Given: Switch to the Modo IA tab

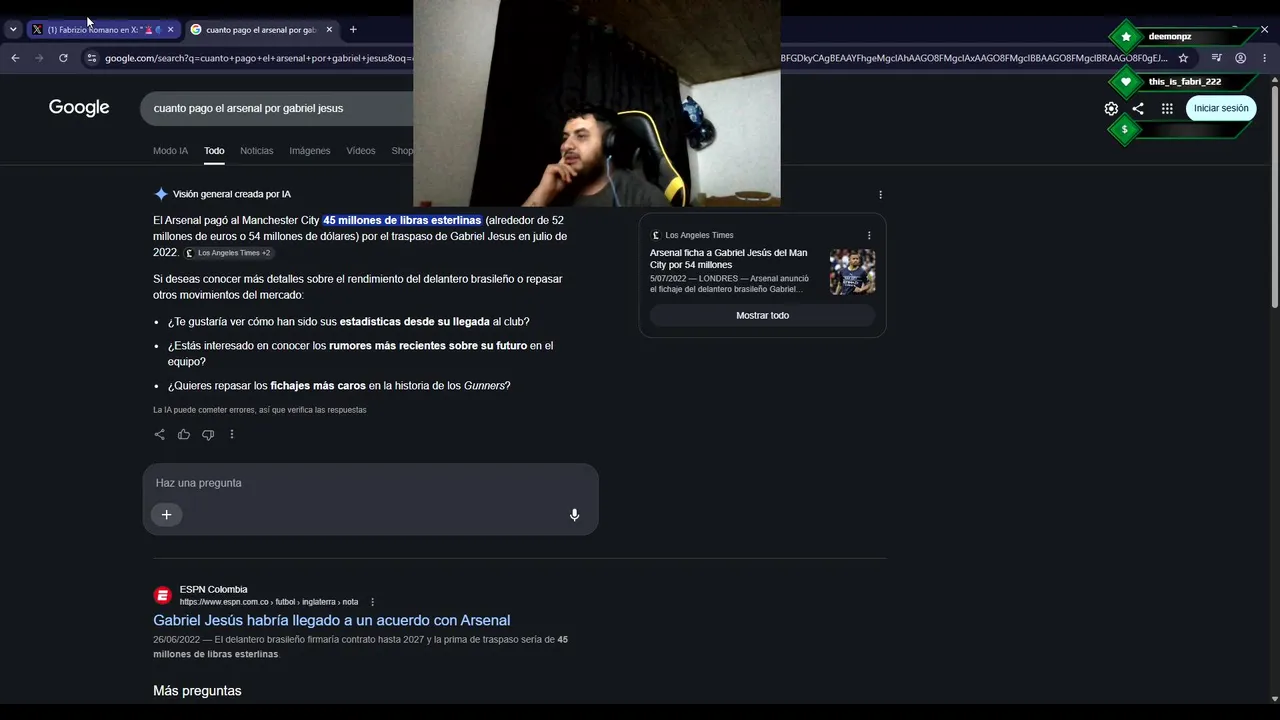Looking at the screenshot, I should click(170, 151).
